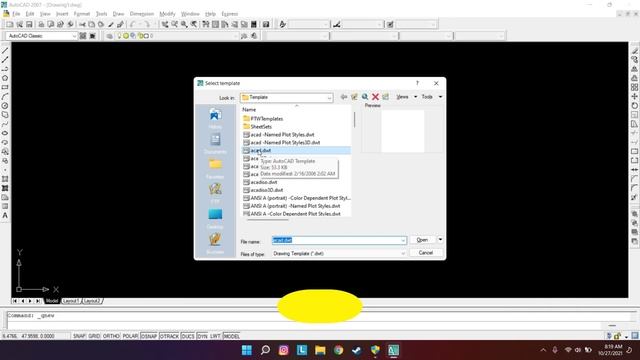
Task: Select the Rectangle draw tool
Action: pos(5,87)
